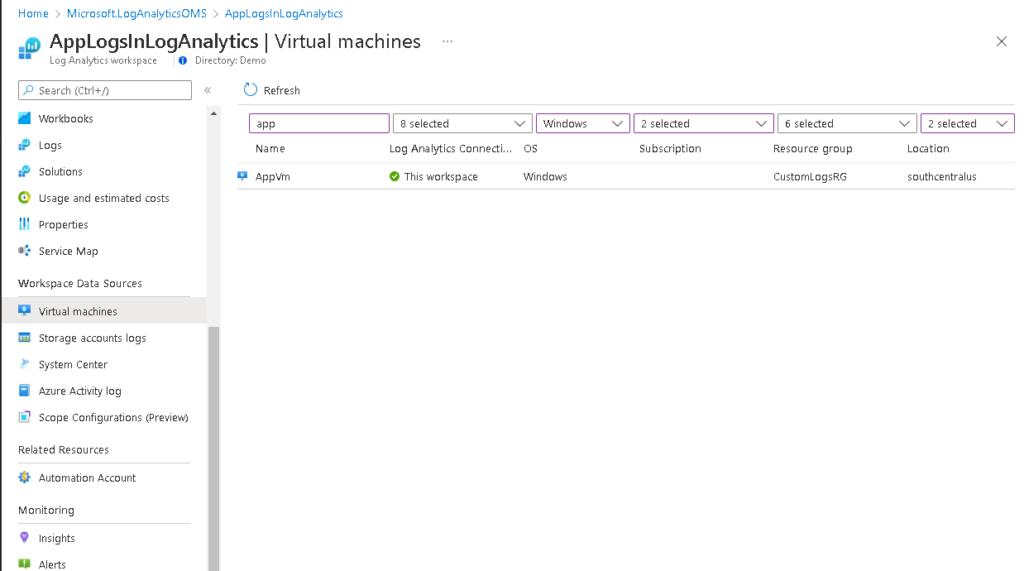The image size is (1024, 571).
Task: Open the Workbooks sidebar item icon
Action: coord(25,118)
